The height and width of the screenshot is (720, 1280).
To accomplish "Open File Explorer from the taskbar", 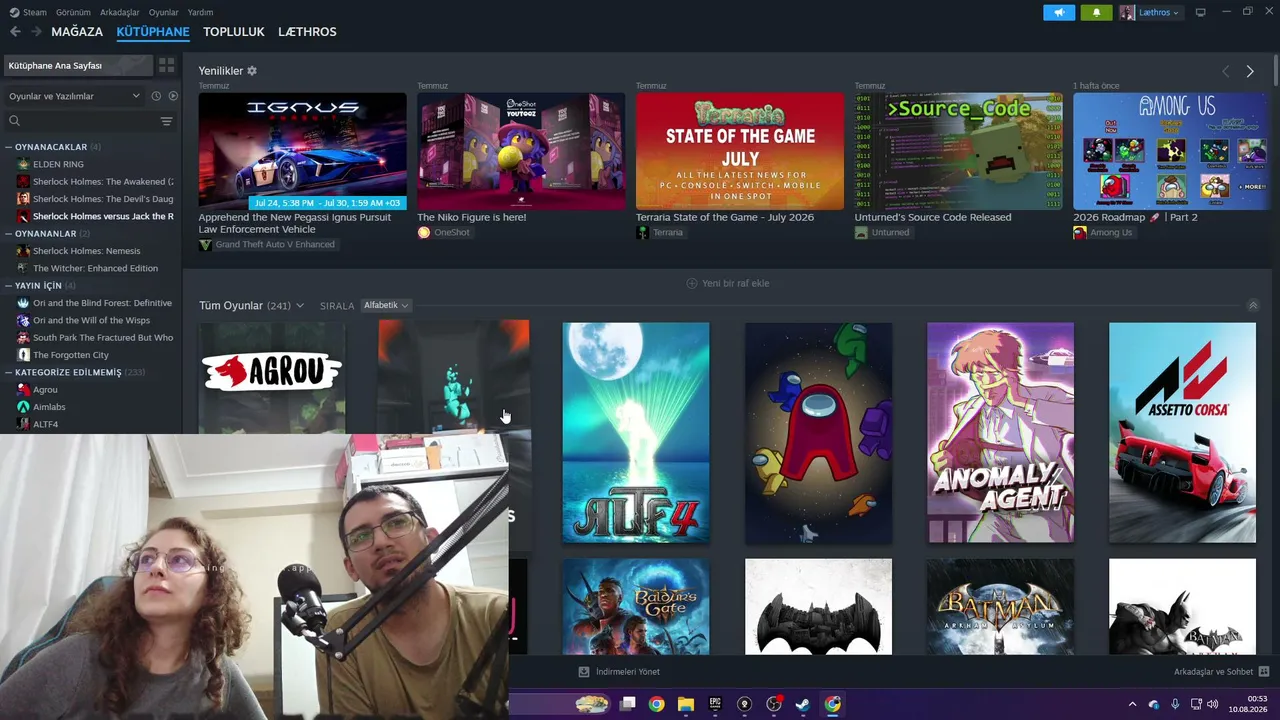I will [x=686, y=704].
